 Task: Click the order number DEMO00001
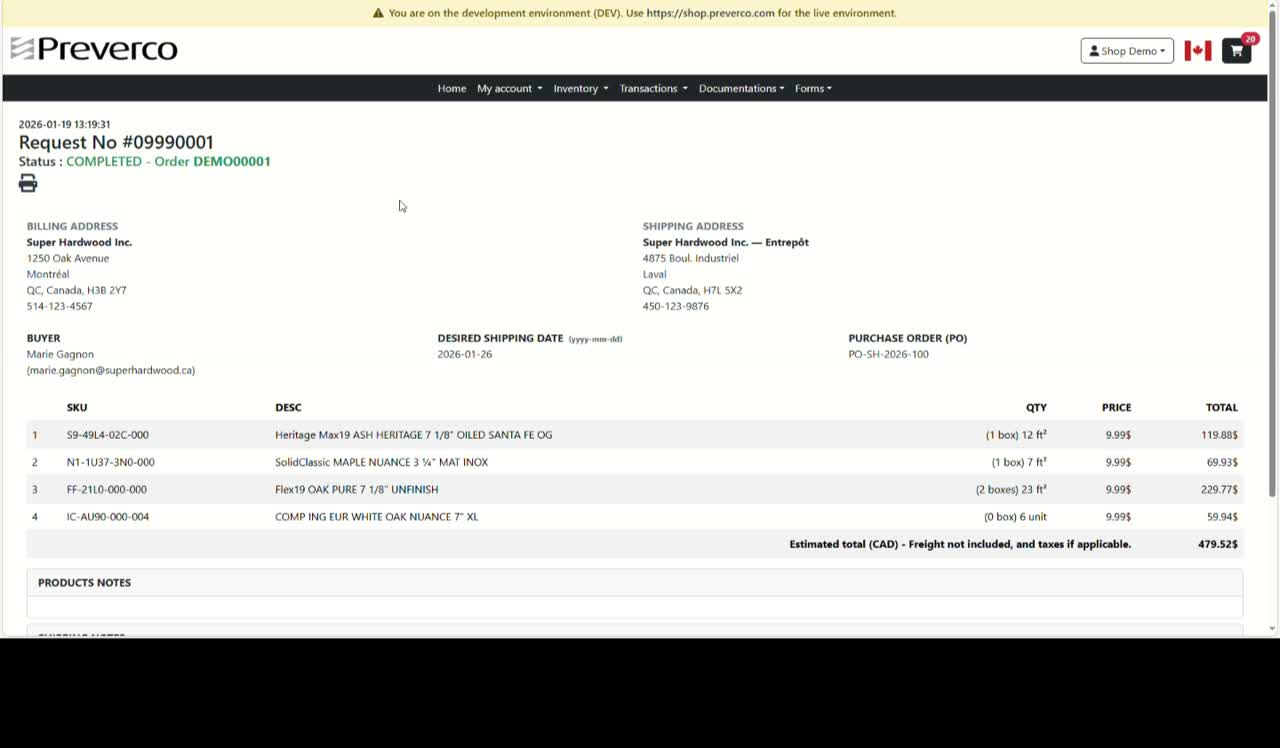(x=232, y=161)
